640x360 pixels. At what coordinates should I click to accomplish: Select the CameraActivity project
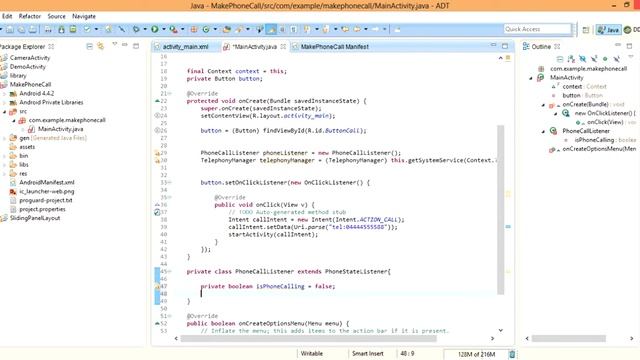29,58
